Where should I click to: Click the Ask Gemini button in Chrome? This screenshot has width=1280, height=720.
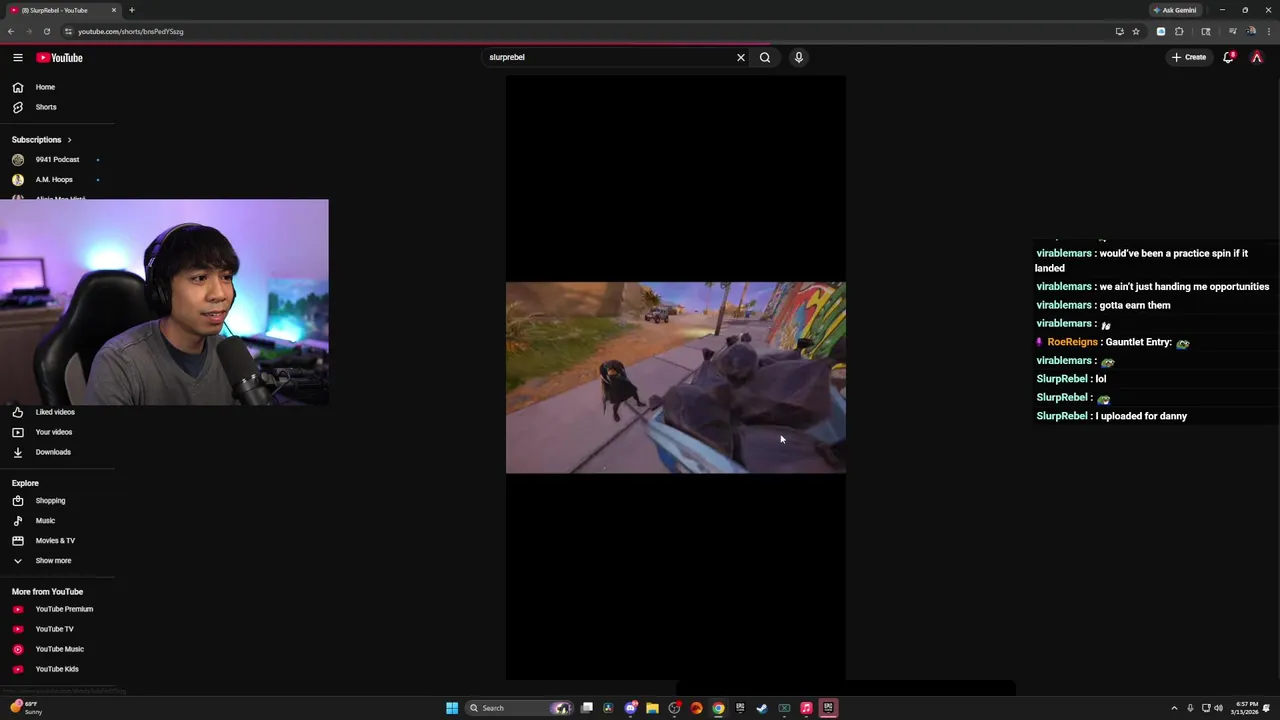1175,10
